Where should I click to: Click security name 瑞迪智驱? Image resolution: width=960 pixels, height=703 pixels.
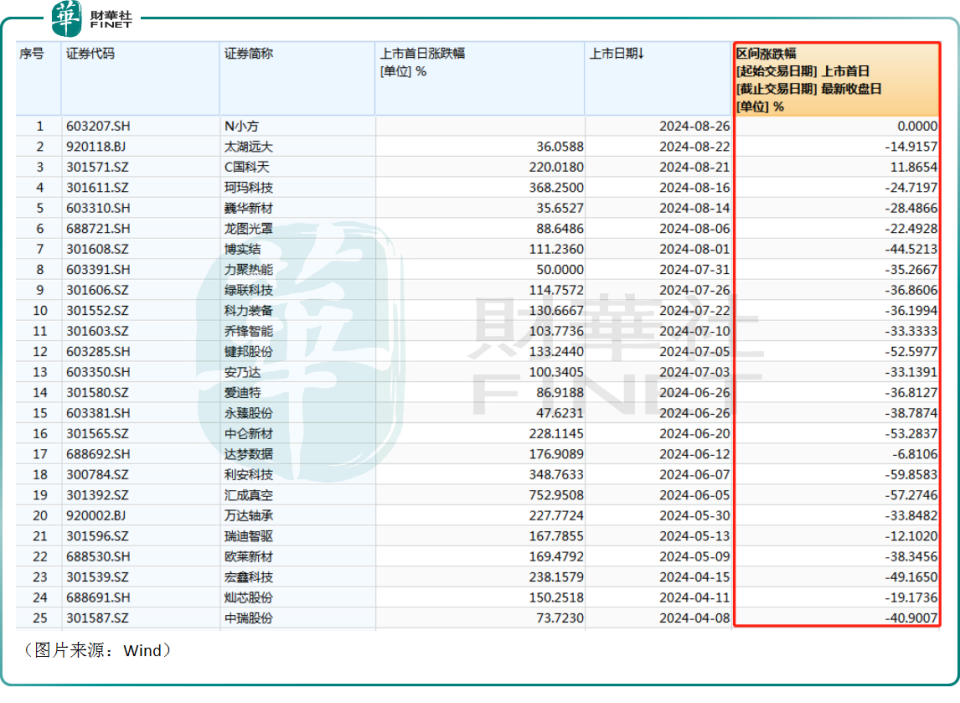point(249,536)
